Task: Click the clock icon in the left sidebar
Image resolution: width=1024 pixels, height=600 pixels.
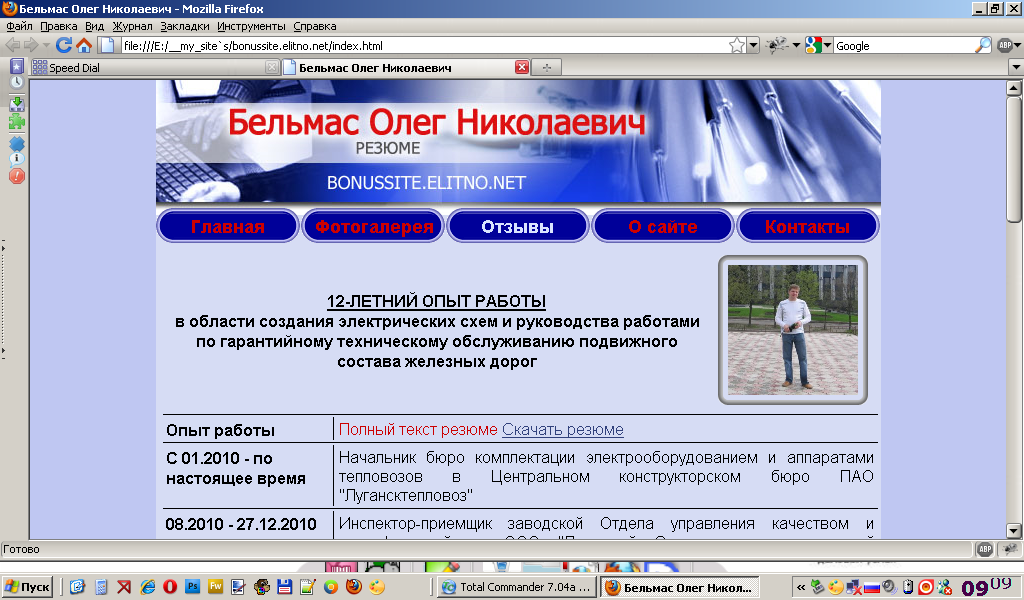Action: [x=17, y=82]
